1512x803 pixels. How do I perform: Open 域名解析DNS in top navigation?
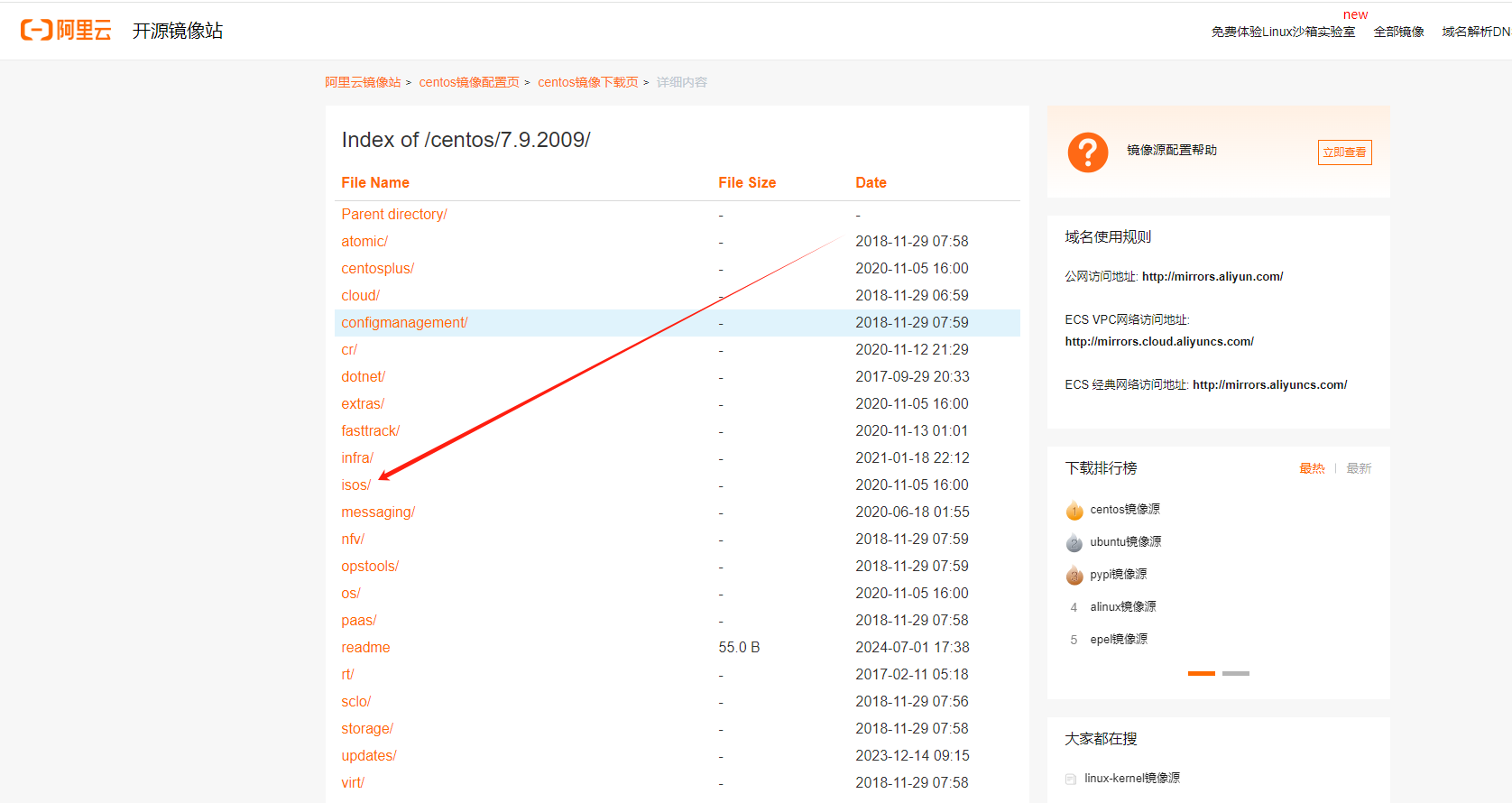pyautogui.click(x=1477, y=32)
